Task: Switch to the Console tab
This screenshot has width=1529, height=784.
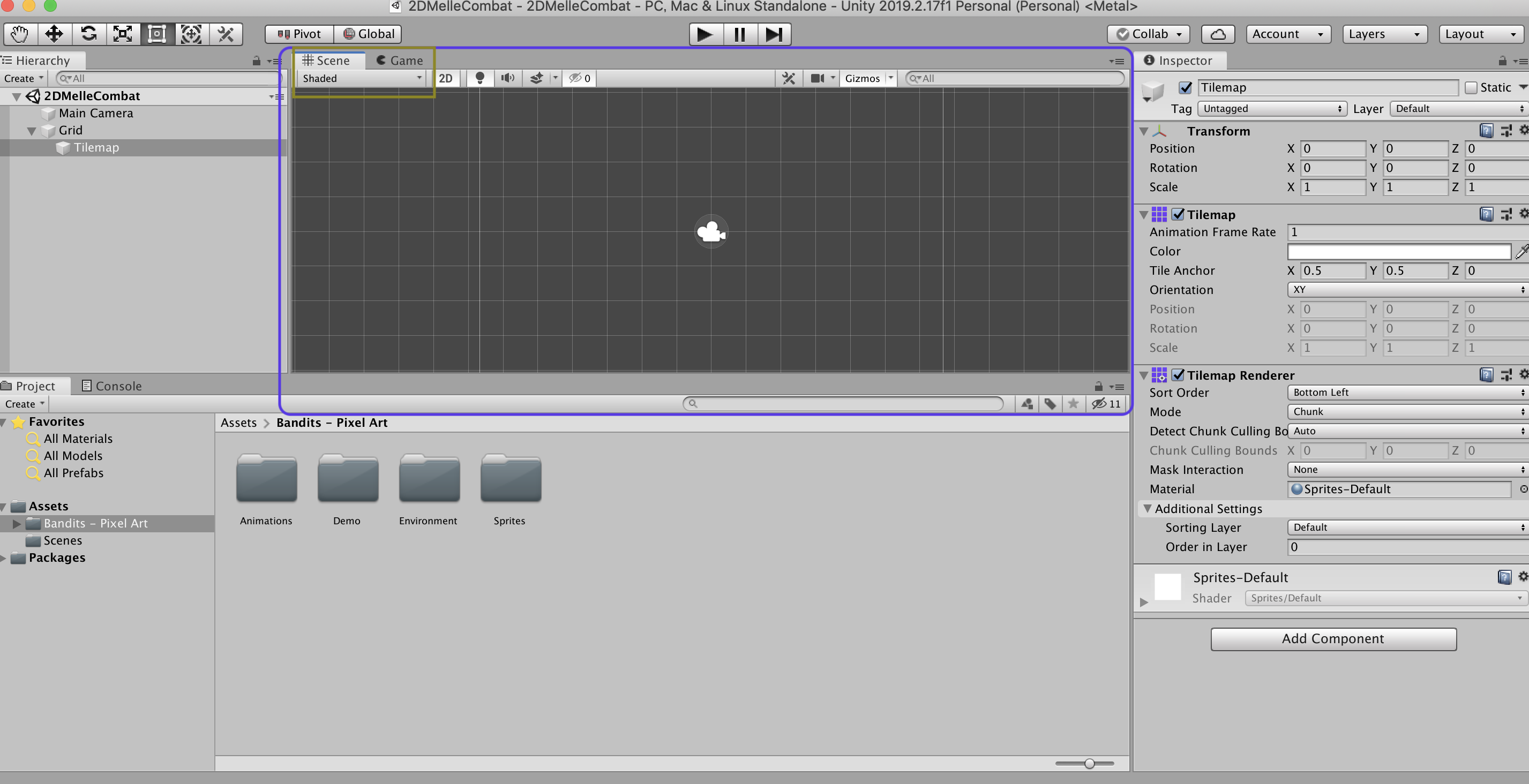Action: (111, 386)
